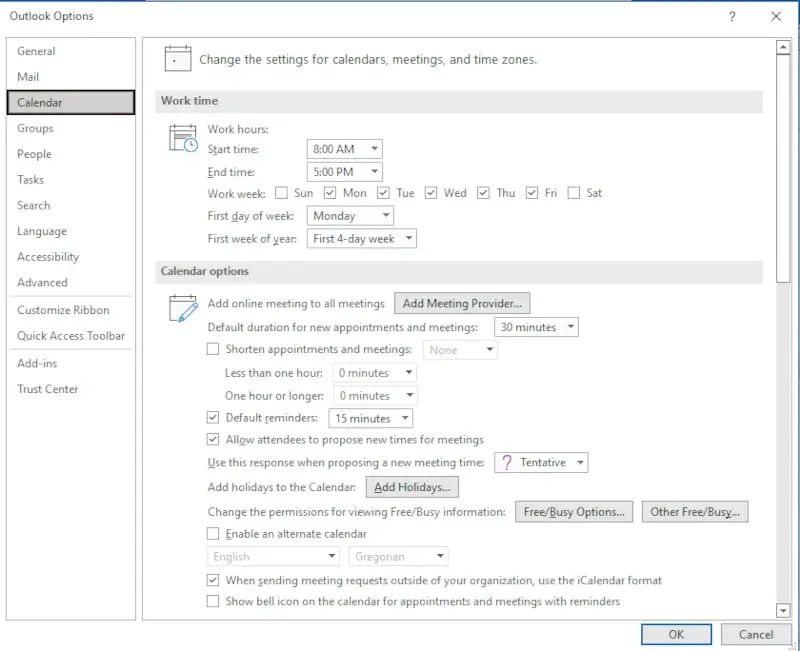Open the Tentative response dropdown

(541, 462)
